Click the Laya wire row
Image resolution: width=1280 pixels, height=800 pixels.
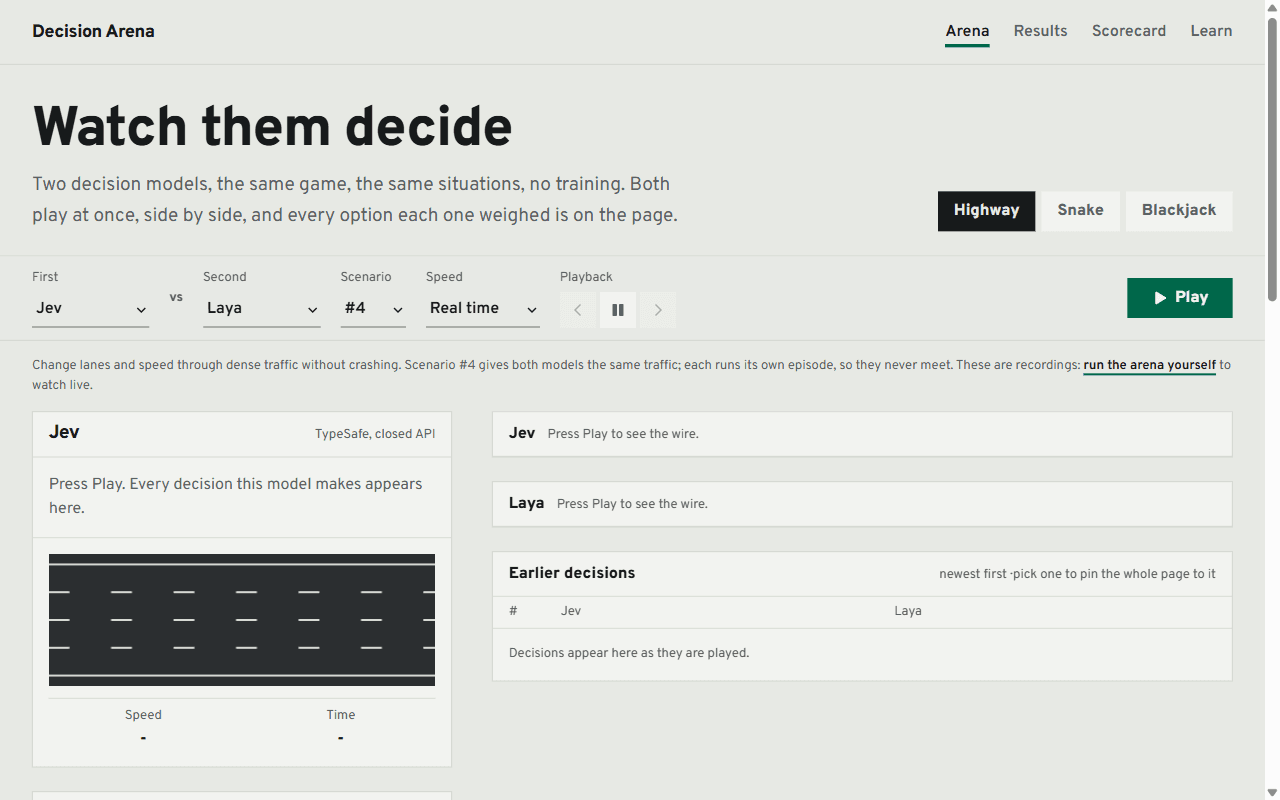coord(862,504)
